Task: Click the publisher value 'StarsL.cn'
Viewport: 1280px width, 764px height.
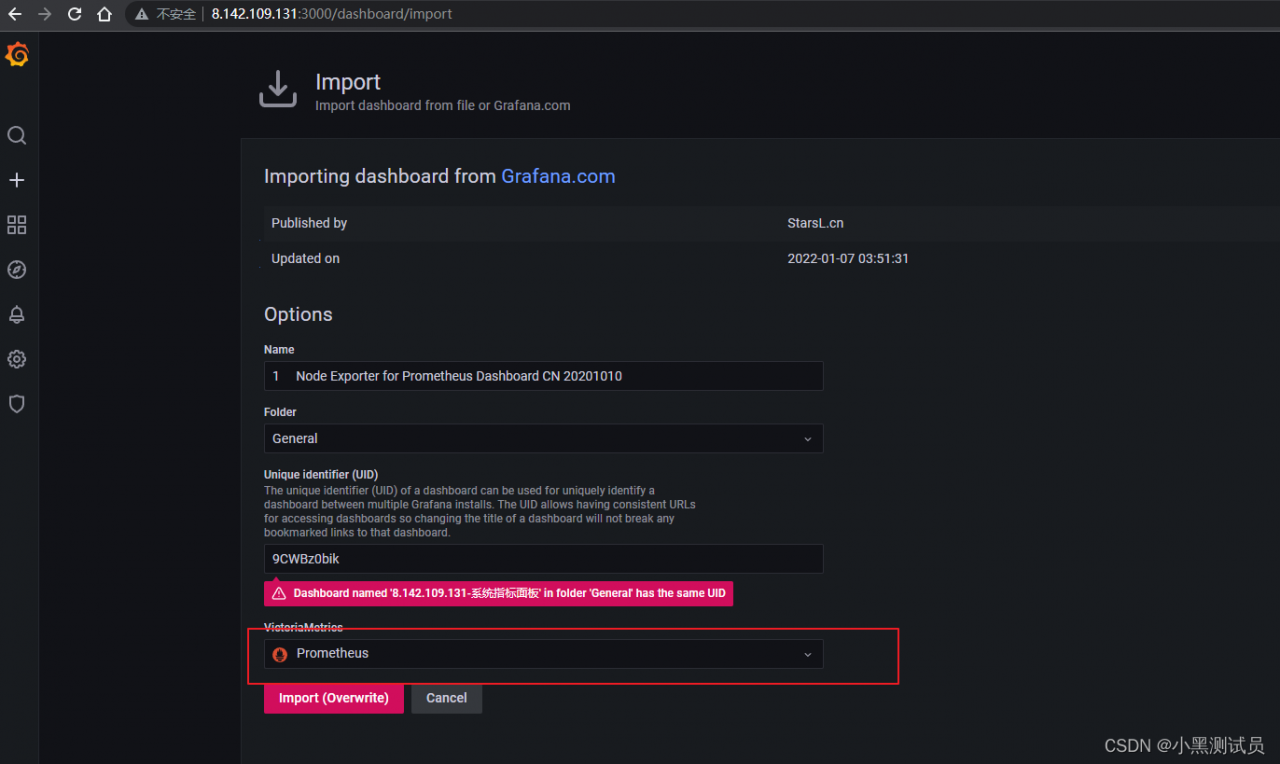Action: pos(815,223)
